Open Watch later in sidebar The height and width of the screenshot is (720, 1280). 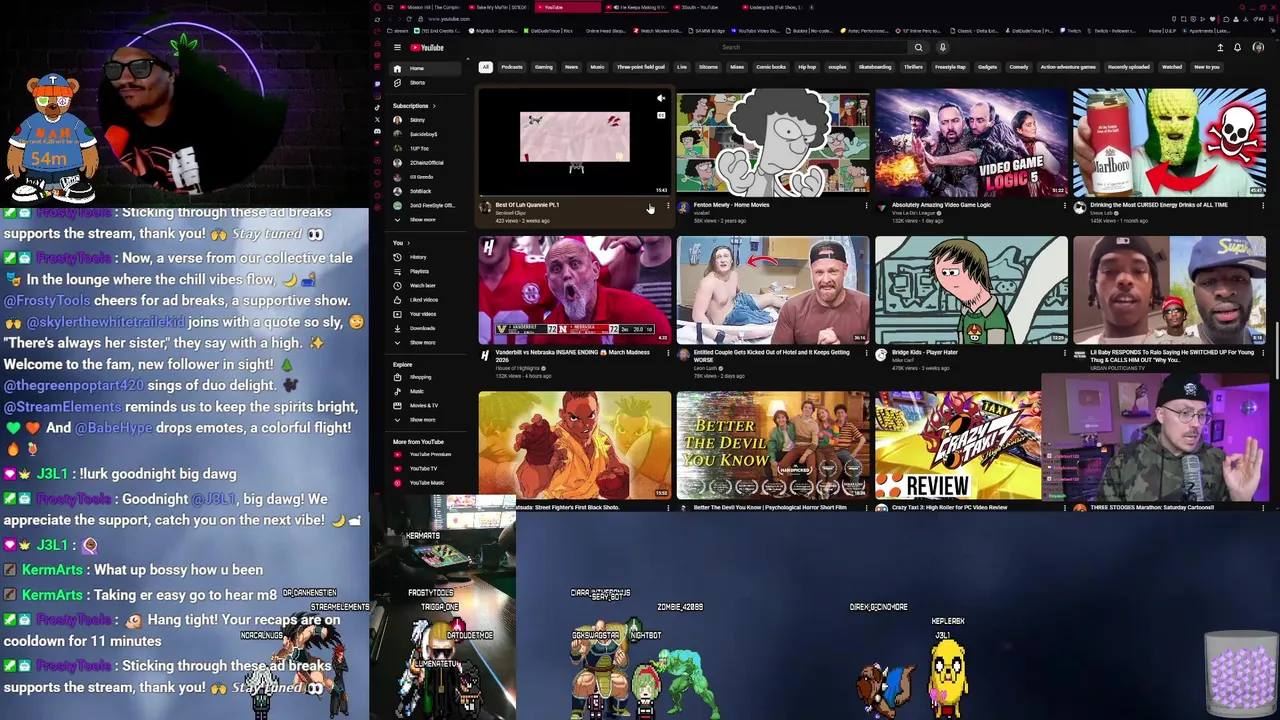click(x=426, y=285)
